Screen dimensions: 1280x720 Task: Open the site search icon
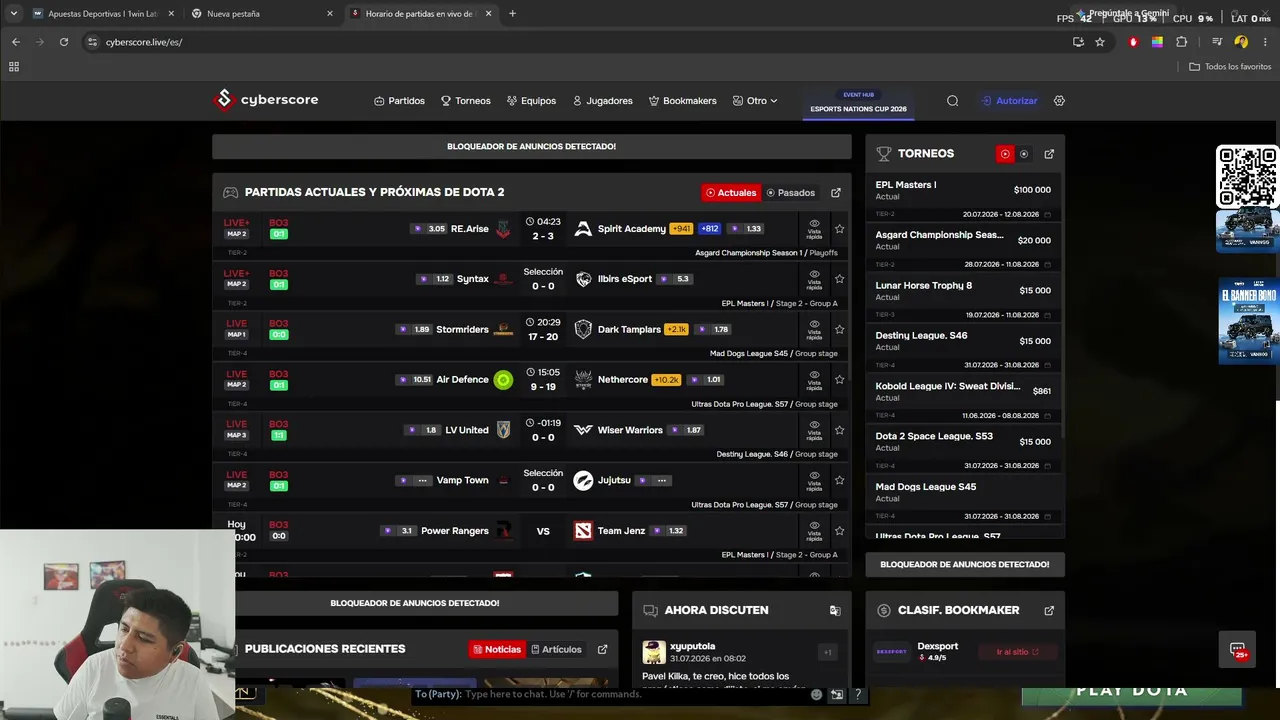[952, 101]
